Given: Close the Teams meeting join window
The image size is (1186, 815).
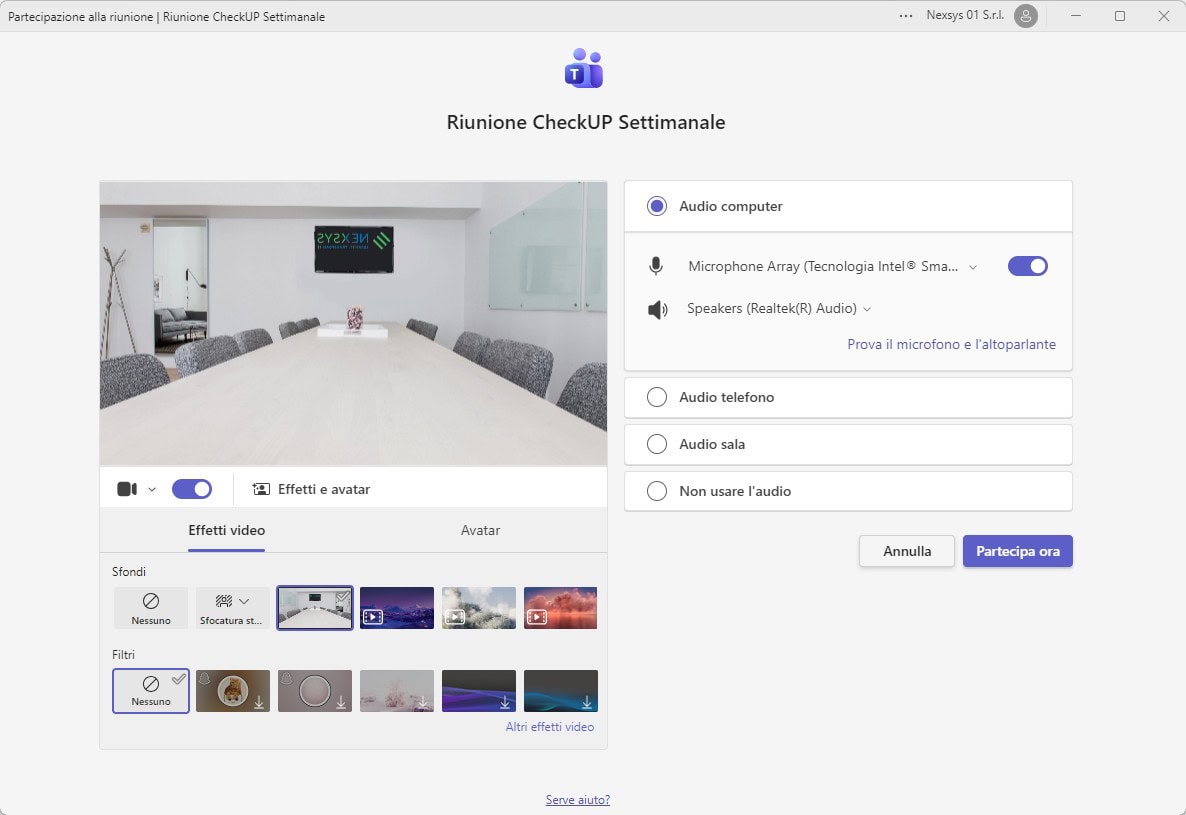Looking at the screenshot, I should pos(1163,16).
